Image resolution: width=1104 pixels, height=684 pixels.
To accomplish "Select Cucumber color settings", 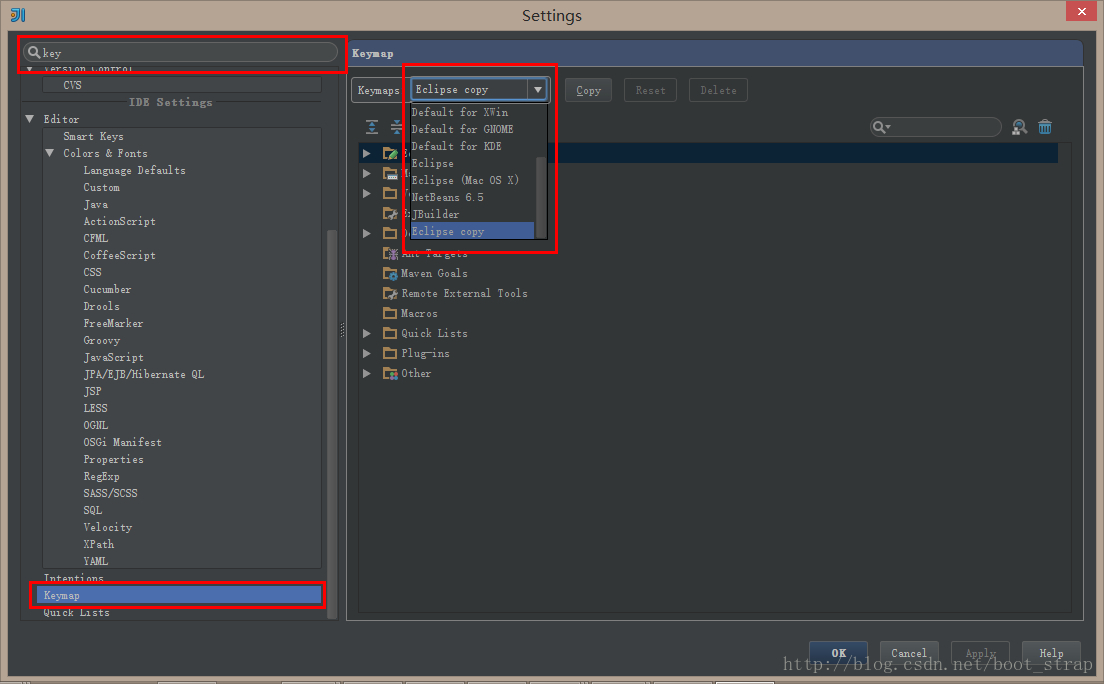I will coord(107,289).
